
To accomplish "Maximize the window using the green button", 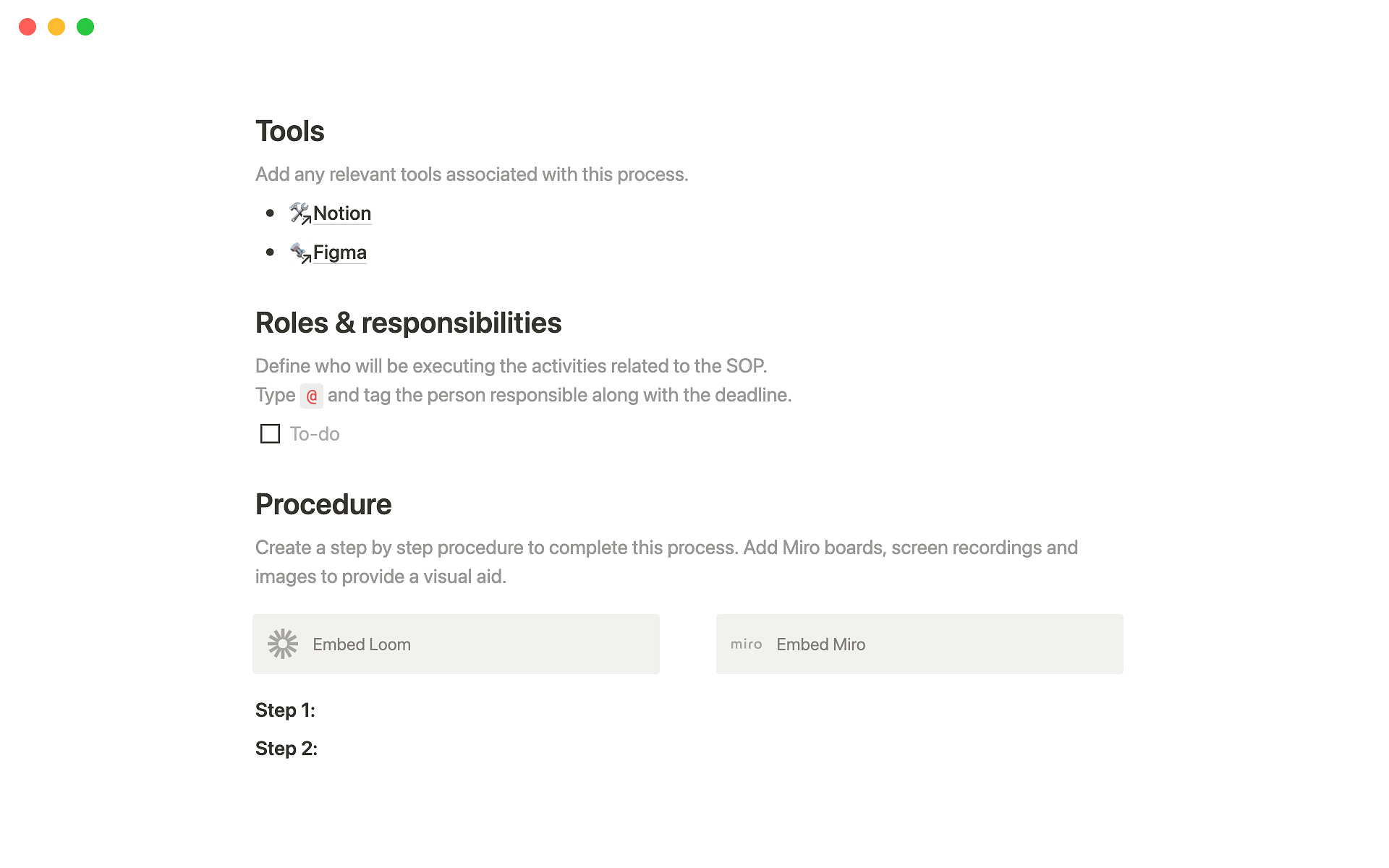I will pyautogui.click(x=85, y=27).
